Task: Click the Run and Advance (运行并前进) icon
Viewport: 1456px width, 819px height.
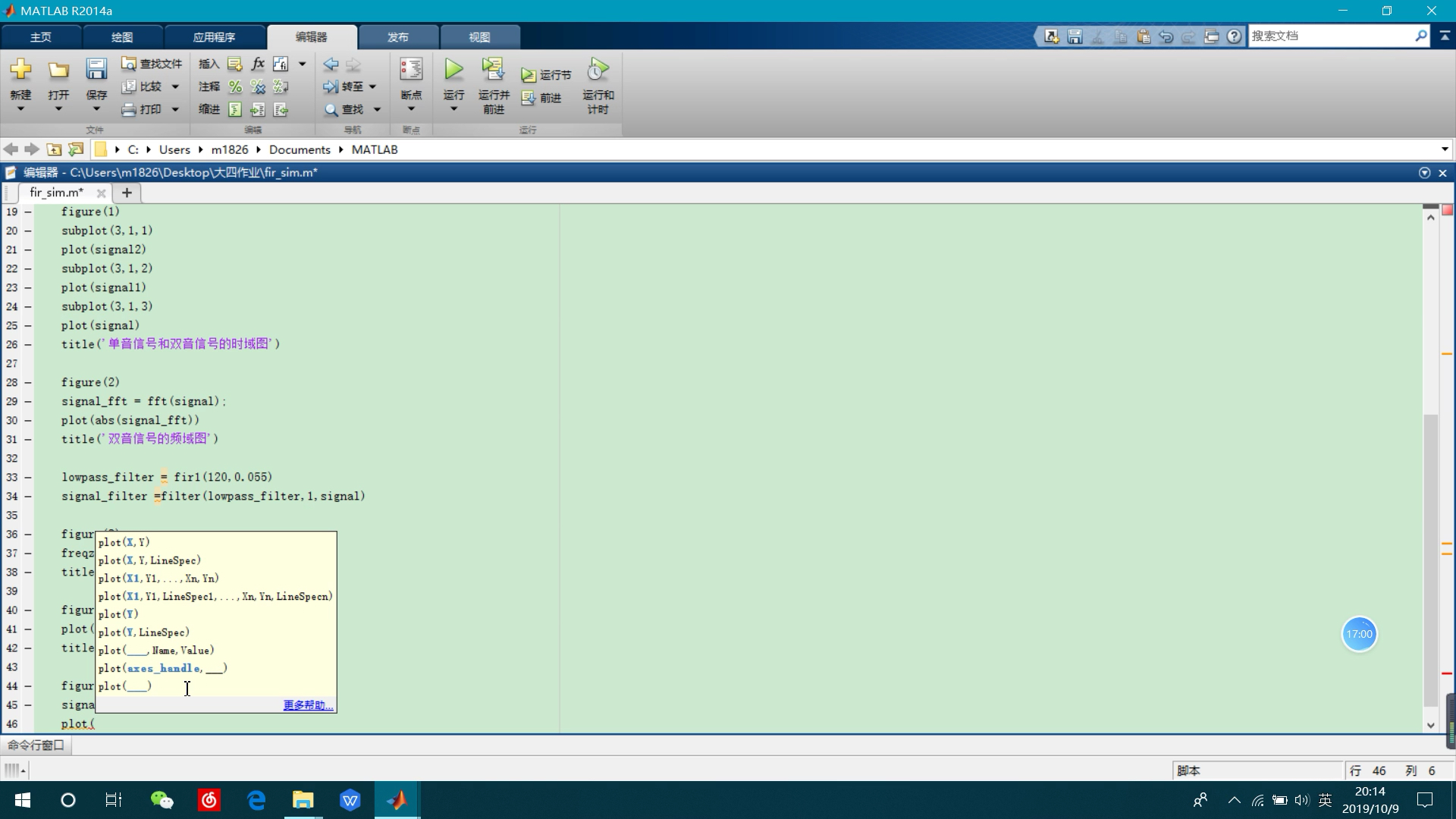Action: tap(493, 70)
